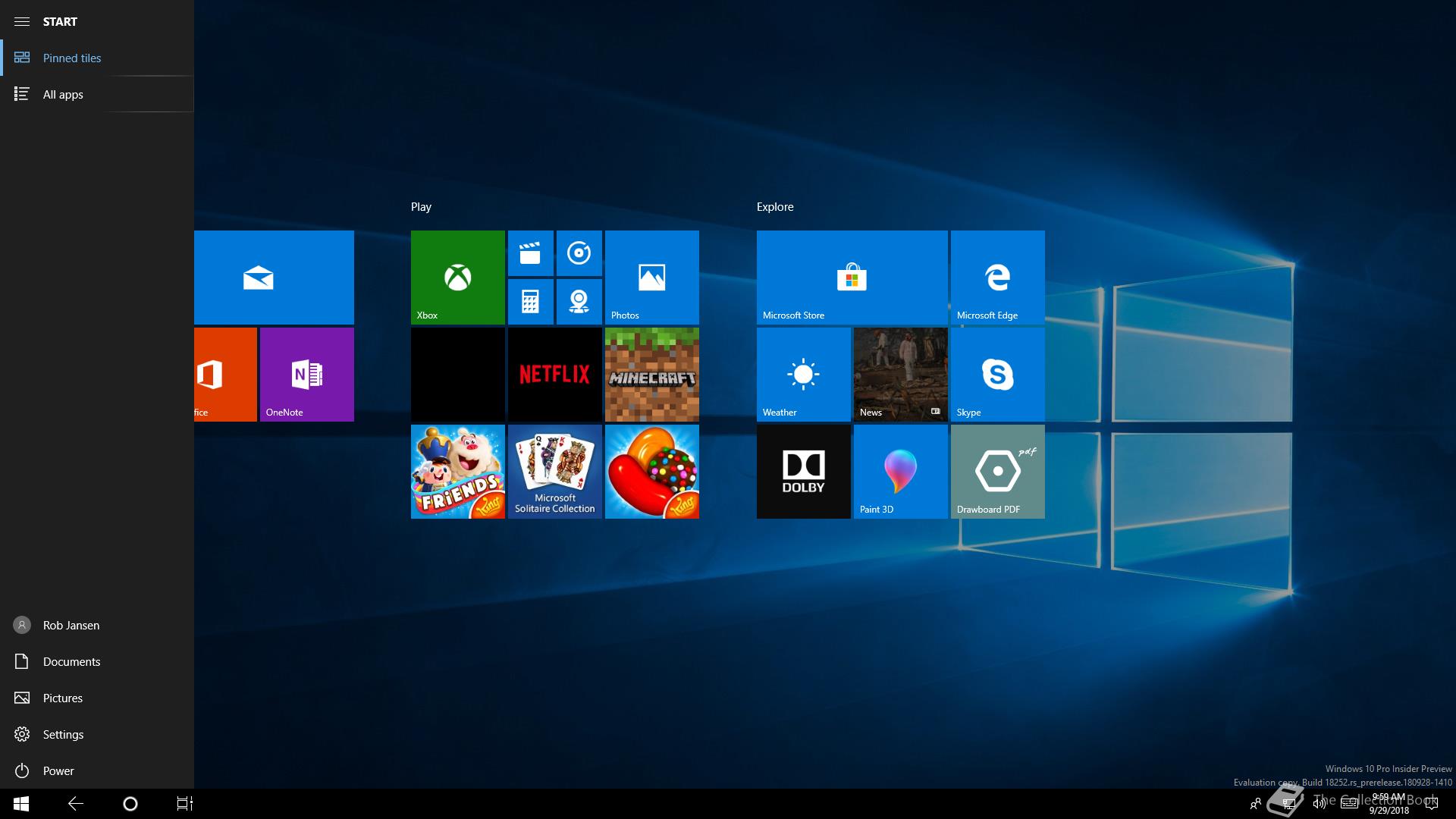
Task: Click the taskbar clock and date
Action: click(x=1389, y=804)
